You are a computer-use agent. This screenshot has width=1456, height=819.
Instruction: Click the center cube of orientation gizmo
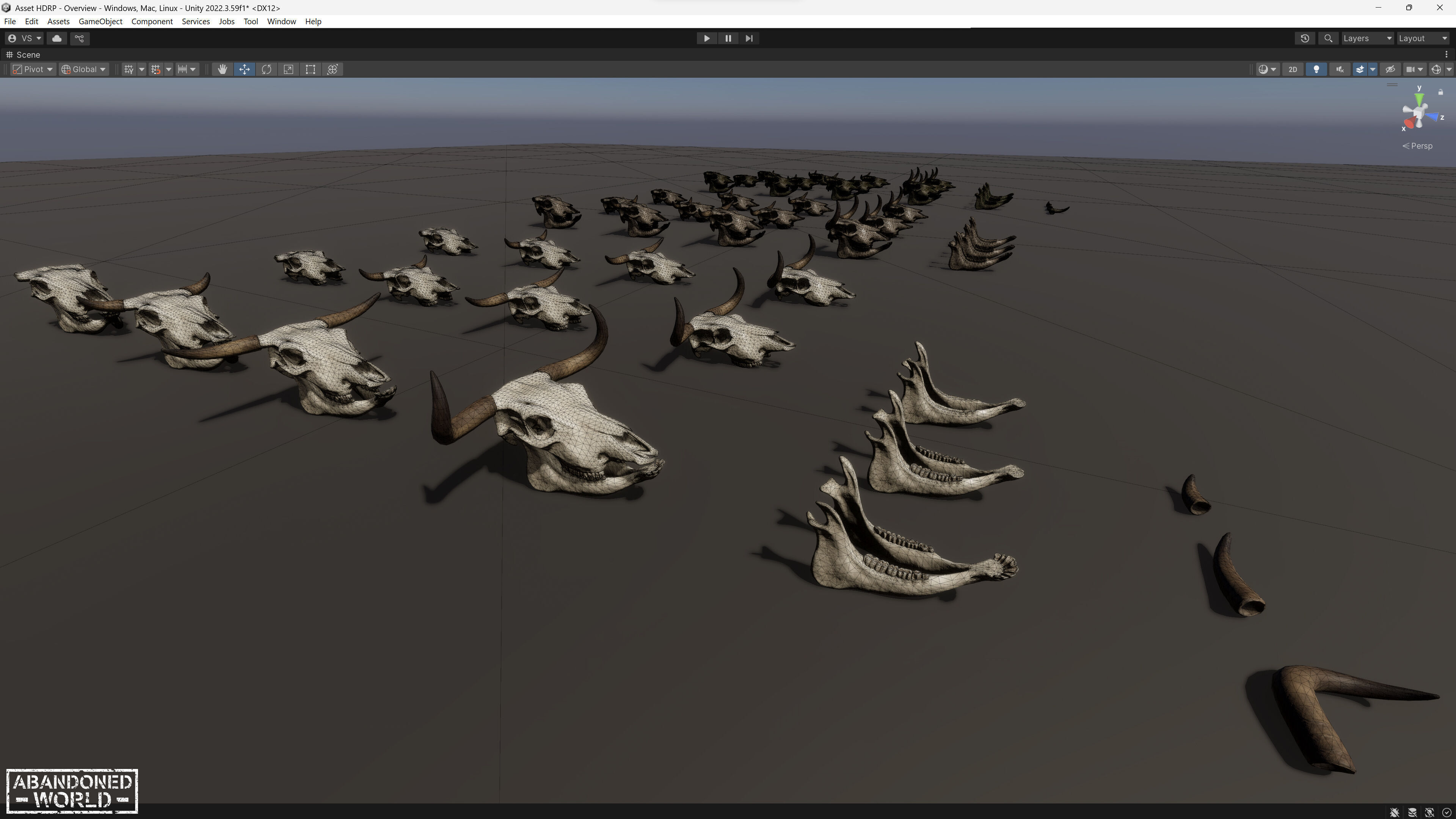[x=1419, y=113]
